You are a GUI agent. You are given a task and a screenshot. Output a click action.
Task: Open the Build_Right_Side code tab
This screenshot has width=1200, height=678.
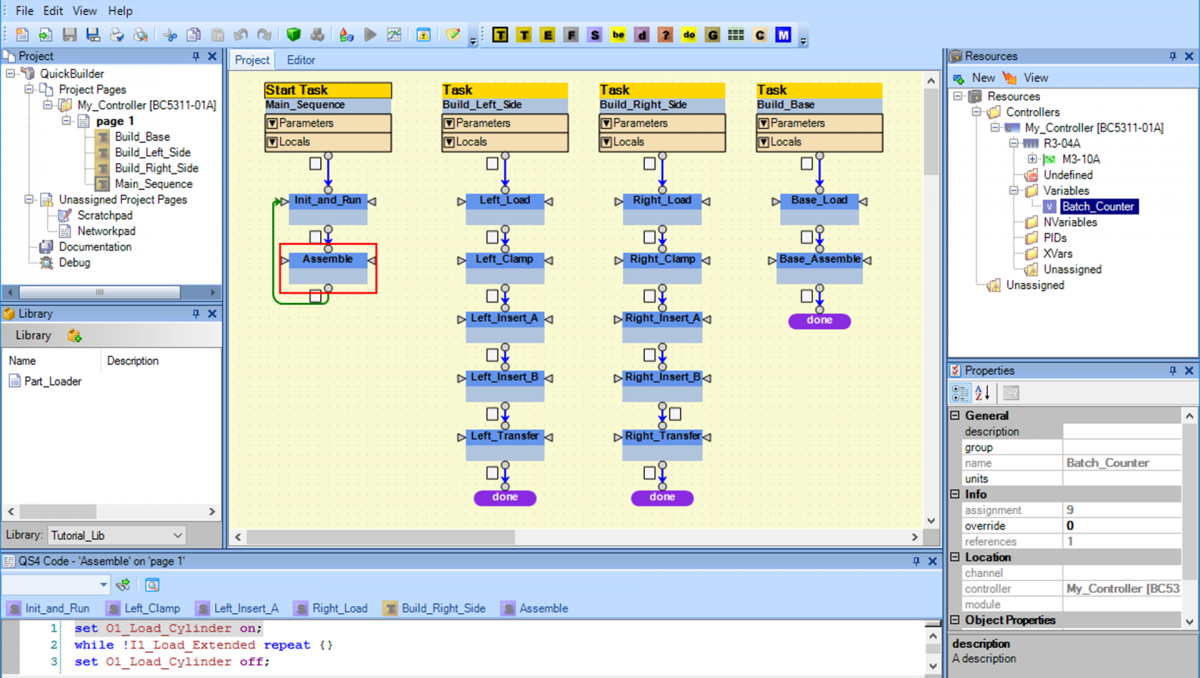pyautogui.click(x=435, y=608)
